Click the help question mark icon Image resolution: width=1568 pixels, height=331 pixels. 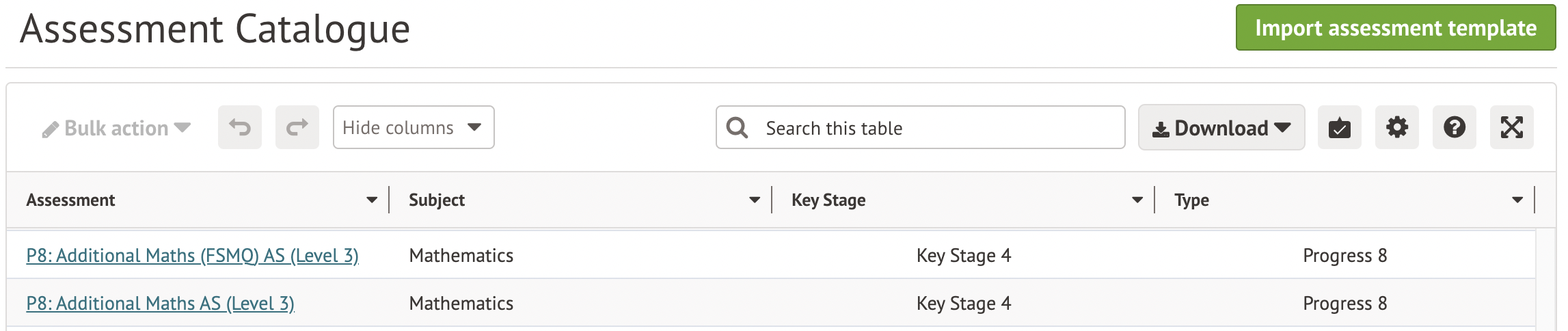click(x=1455, y=127)
